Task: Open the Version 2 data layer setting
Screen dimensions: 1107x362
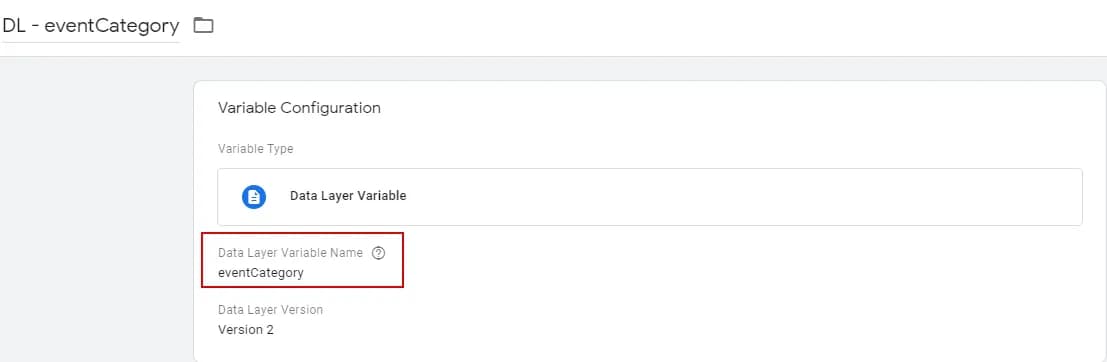Action: [x=246, y=330]
